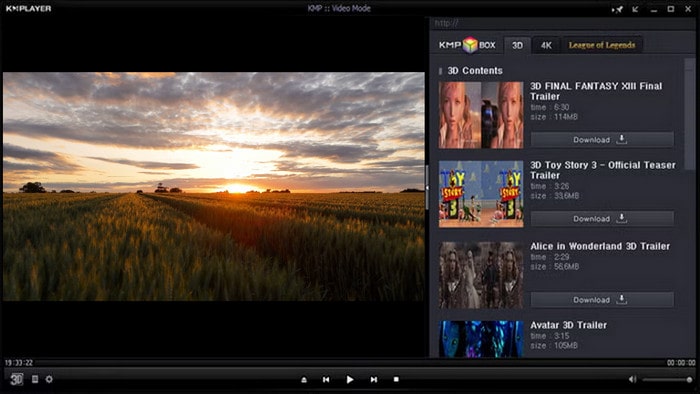Click 'size : 114MB' text
700x394 pixels.
[x=554, y=117]
